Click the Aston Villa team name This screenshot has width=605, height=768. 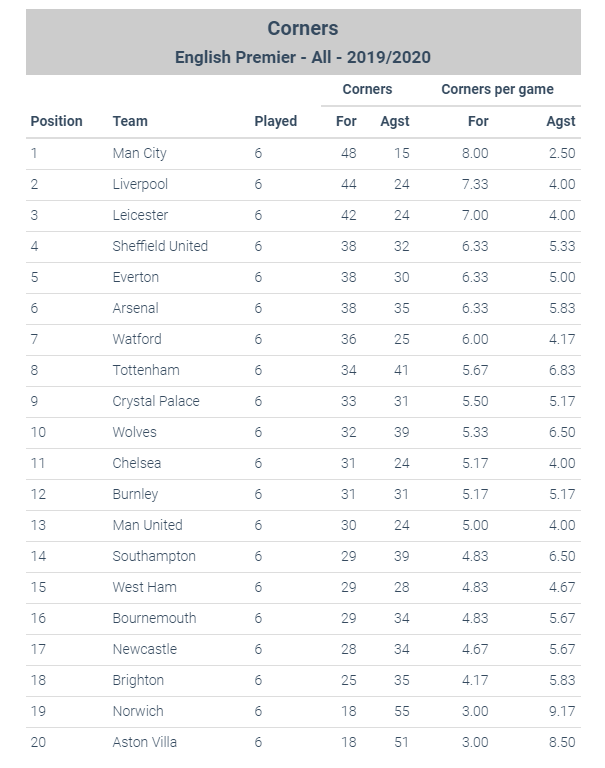tap(145, 742)
